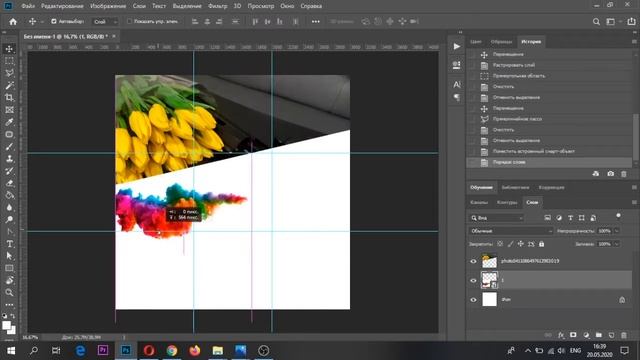Hide the Фон layer using its eye icon
This screenshot has height=360, width=640.
point(473,300)
